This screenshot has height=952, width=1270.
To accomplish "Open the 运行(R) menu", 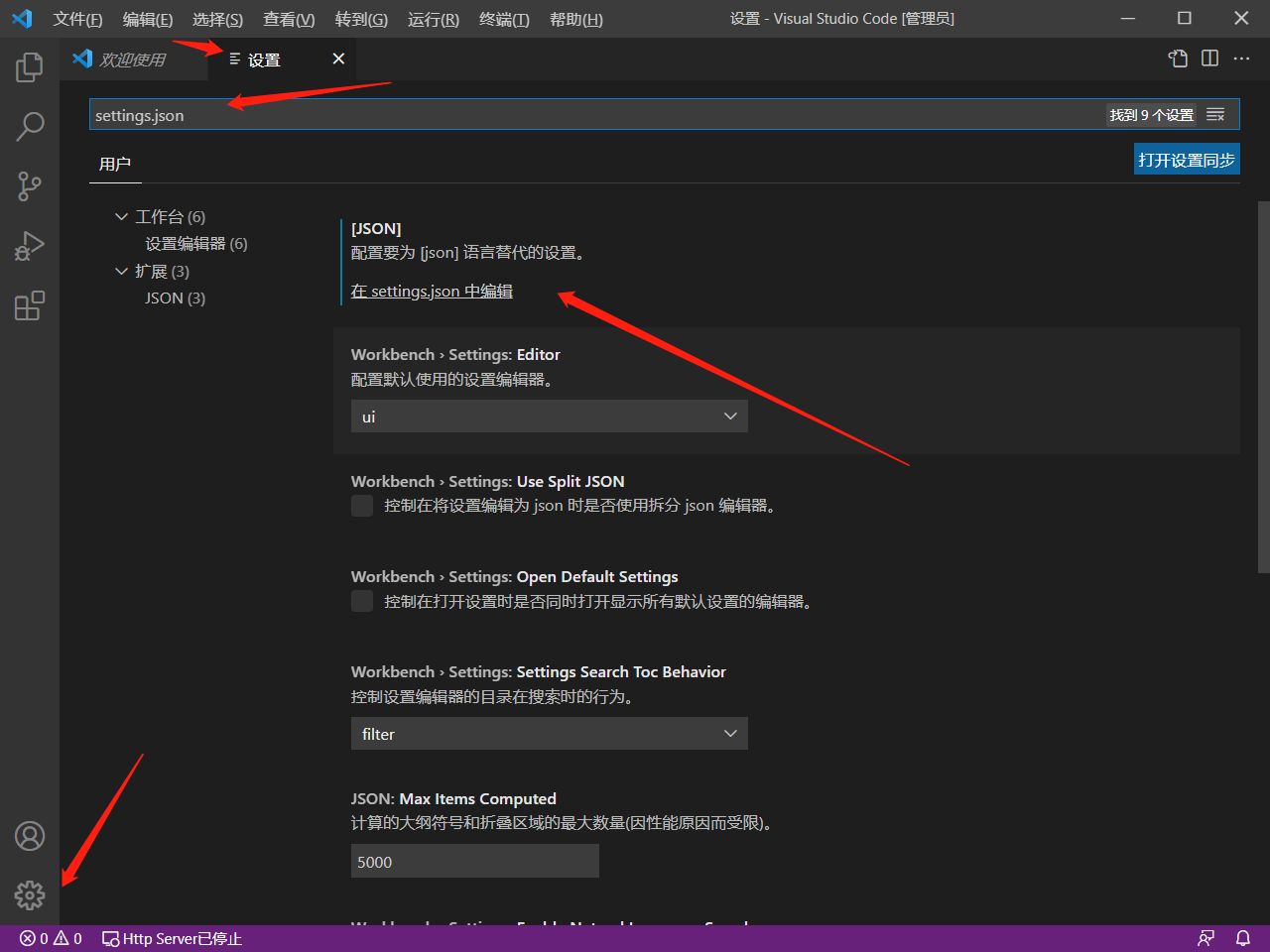I will pyautogui.click(x=434, y=20).
